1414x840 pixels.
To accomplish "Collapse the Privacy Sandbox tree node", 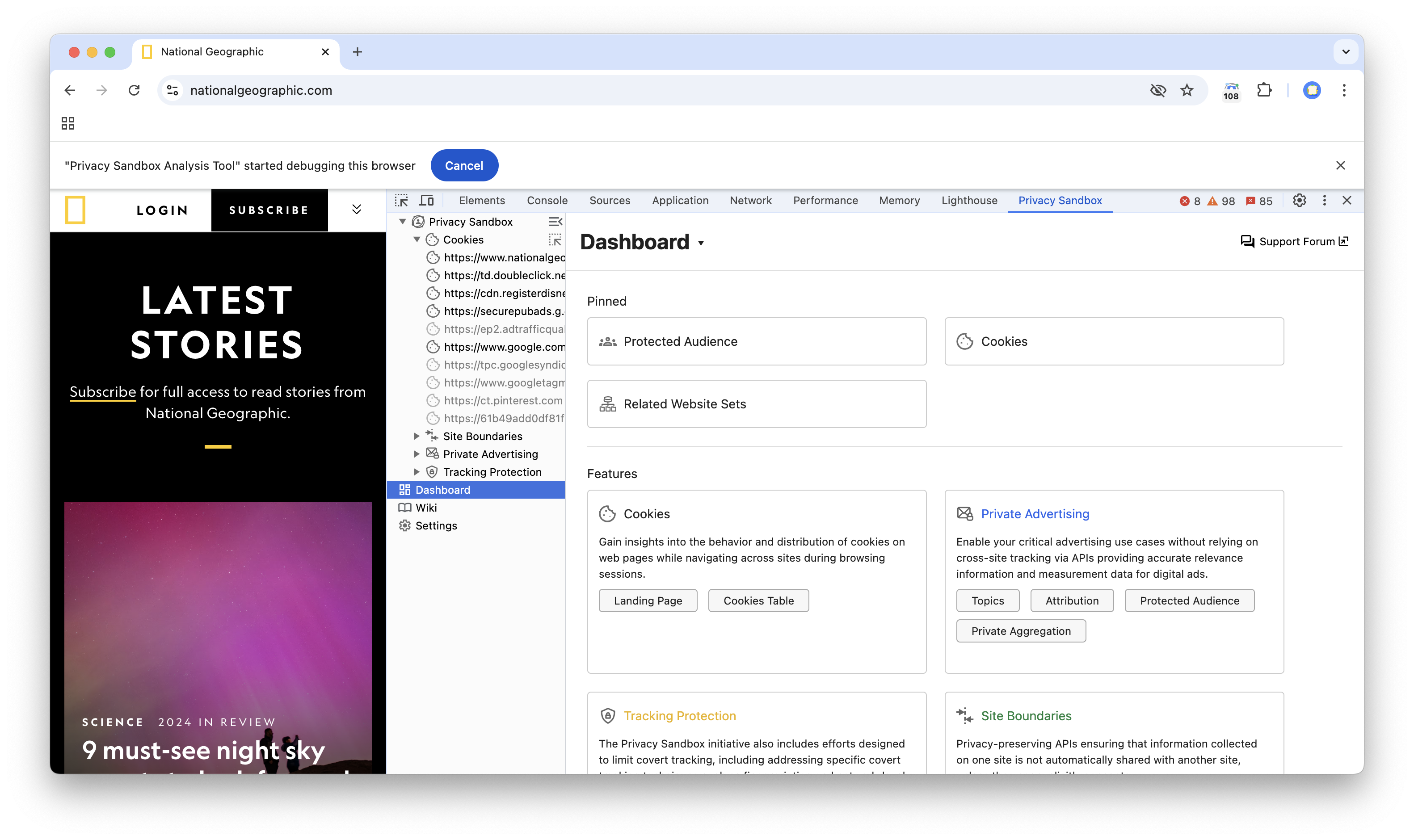I will [403, 221].
